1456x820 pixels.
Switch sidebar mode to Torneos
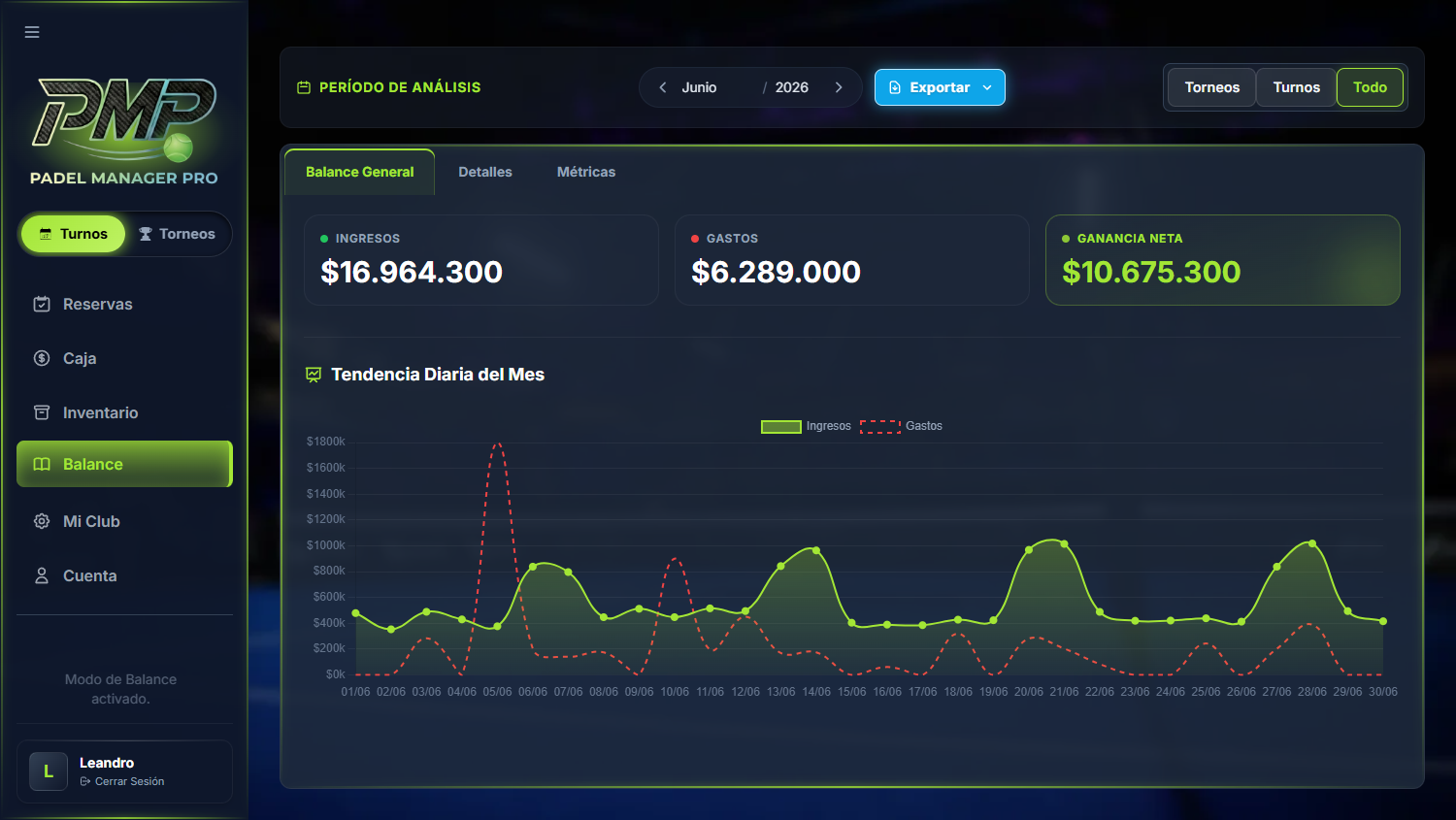177,234
